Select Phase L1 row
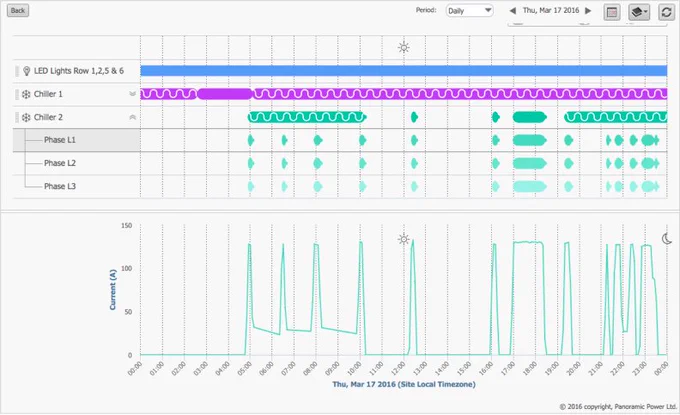Viewport: 680px width, 415px height. (x=77, y=140)
